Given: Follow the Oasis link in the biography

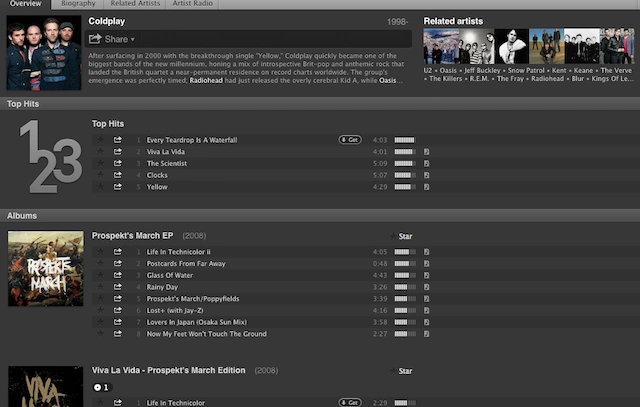Looking at the screenshot, I should click(x=387, y=80).
